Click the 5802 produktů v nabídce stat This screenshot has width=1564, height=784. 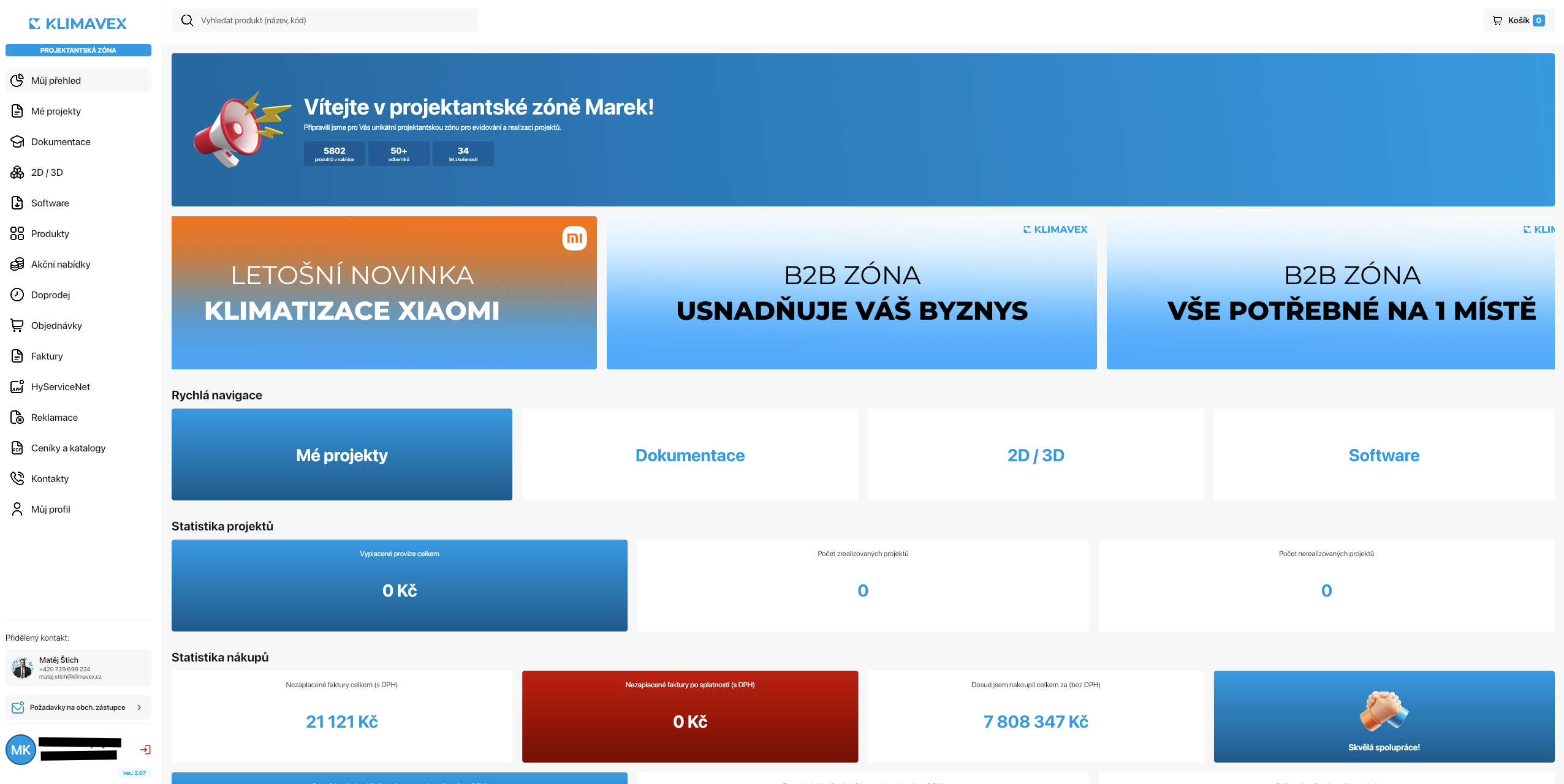(x=335, y=154)
